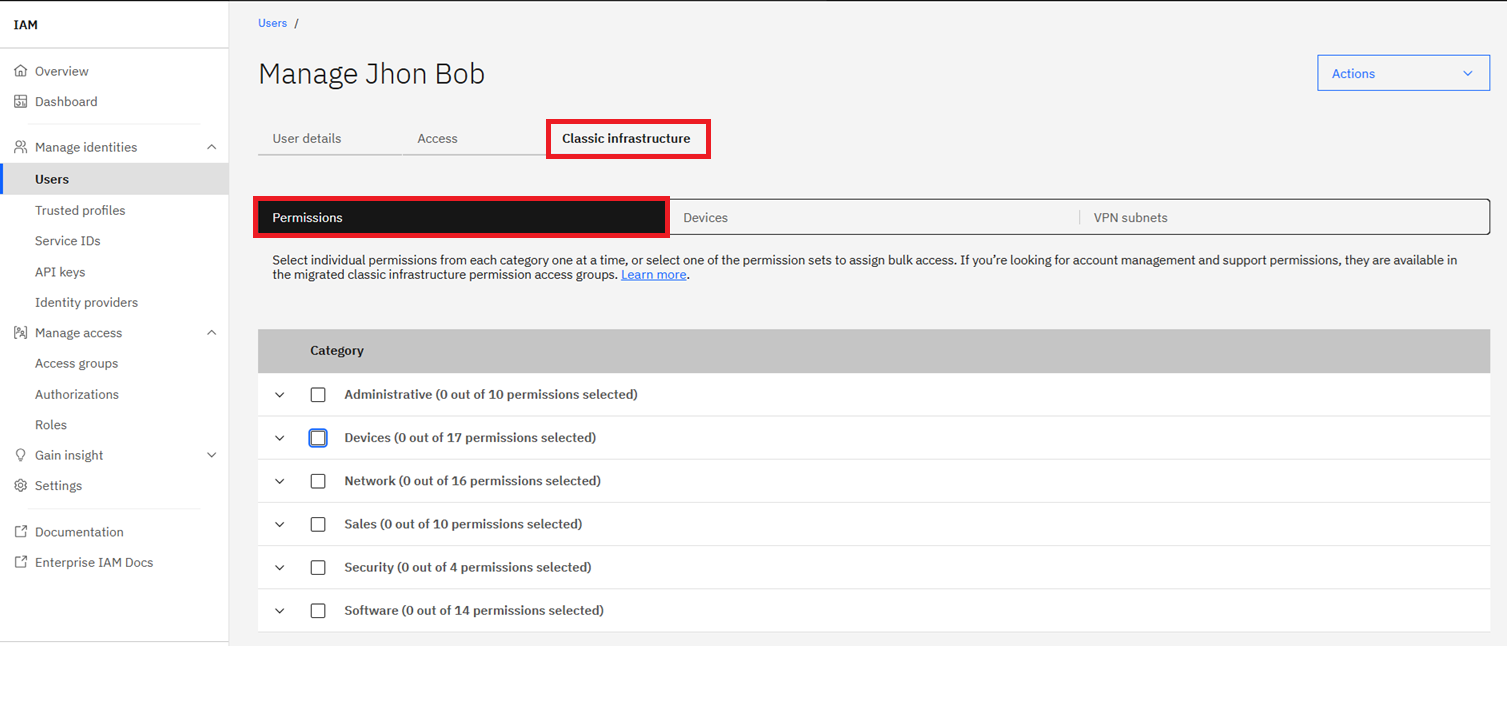Click the Documentation external-link icon

click(20, 532)
